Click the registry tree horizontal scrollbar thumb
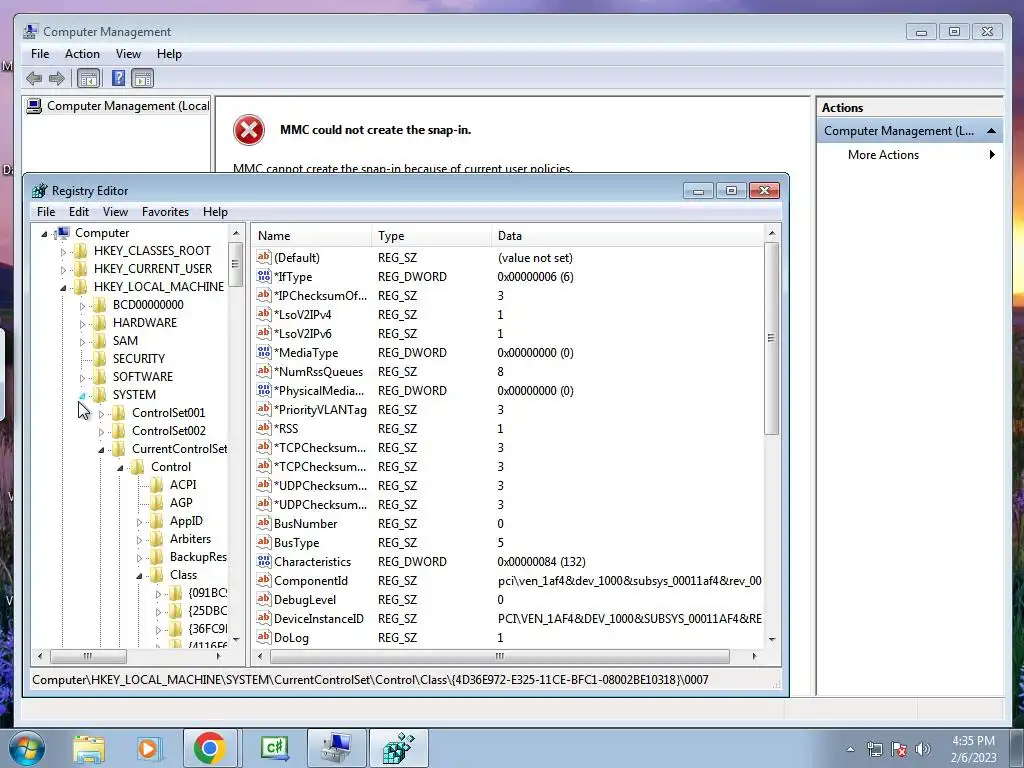This screenshot has width=1024, height=768. coord(88,656)
